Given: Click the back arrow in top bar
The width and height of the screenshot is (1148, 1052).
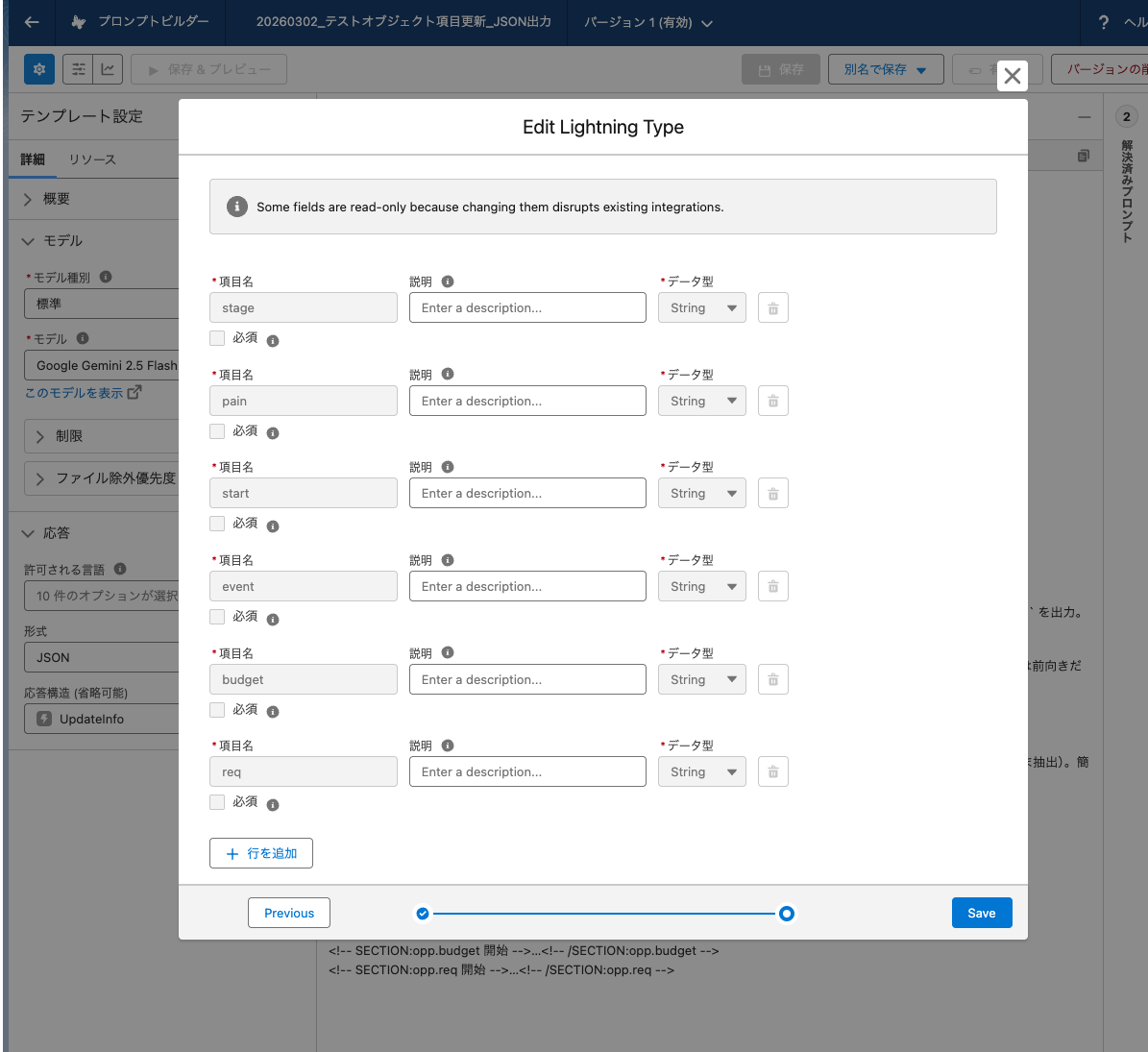Looking at the screenshot, I should tap(32, 22).
